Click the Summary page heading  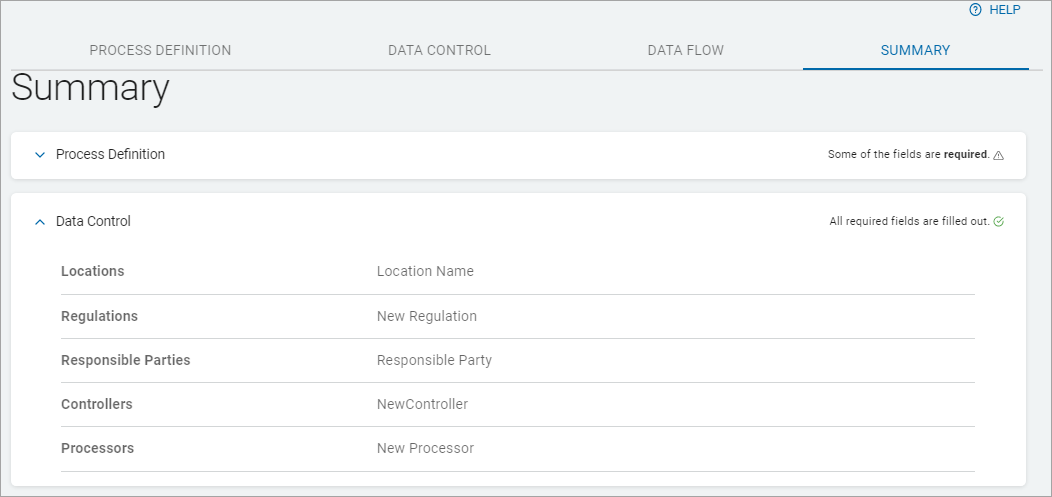click(x=90, y=88)
